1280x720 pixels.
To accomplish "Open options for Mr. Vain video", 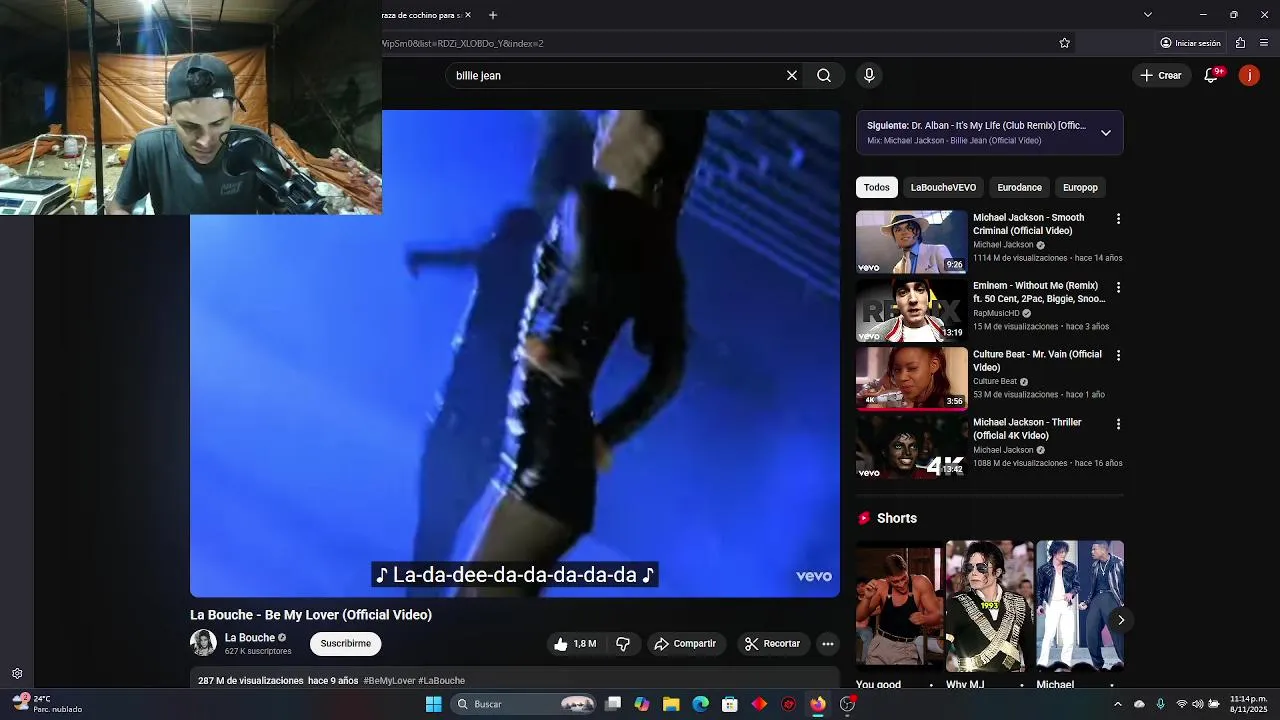I will pos(1118,355).
